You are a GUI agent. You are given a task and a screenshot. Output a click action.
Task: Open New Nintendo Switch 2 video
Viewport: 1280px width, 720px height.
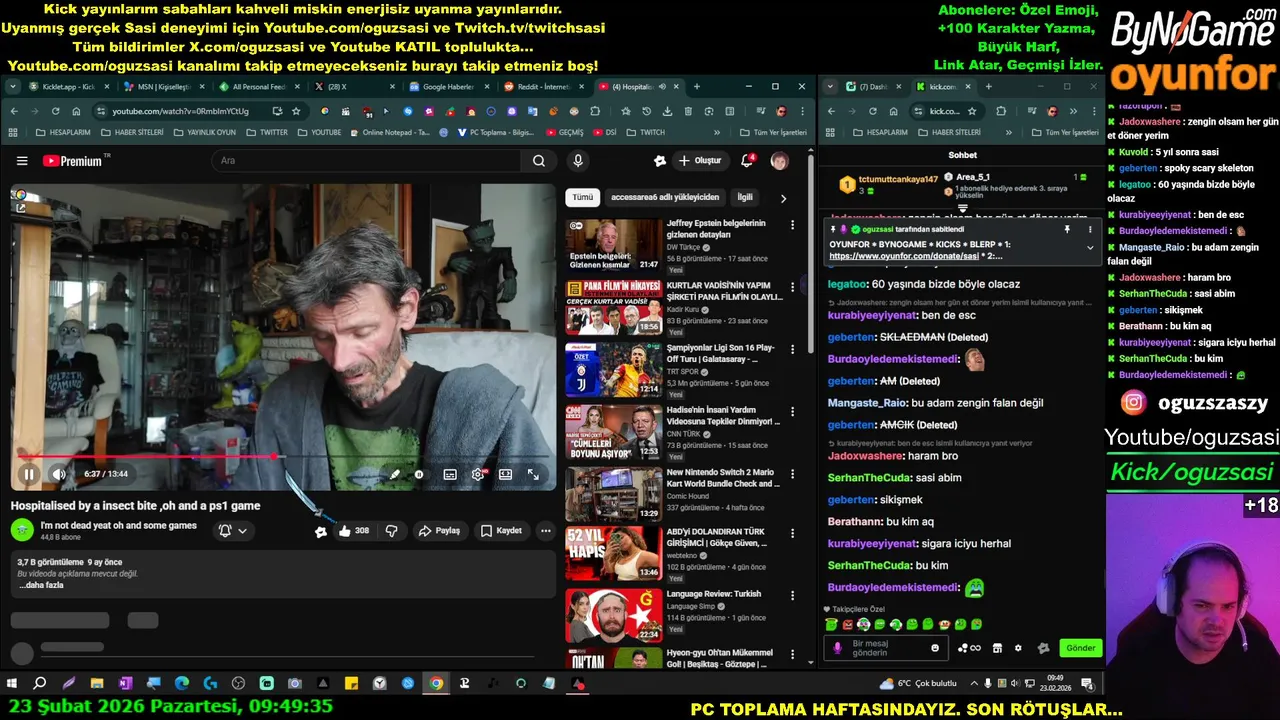[x=720, y=478]
